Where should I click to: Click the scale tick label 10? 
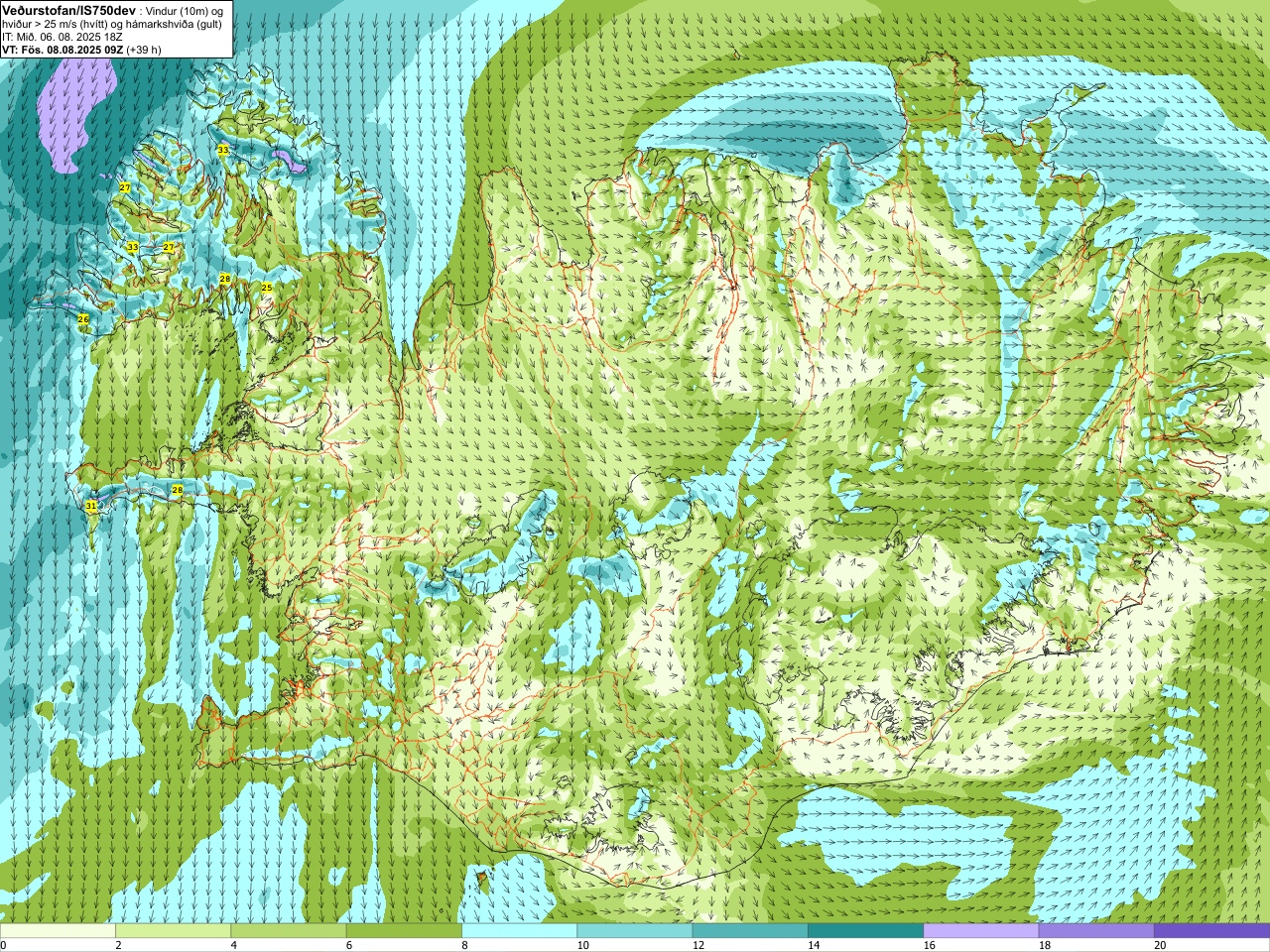point(582,945)
